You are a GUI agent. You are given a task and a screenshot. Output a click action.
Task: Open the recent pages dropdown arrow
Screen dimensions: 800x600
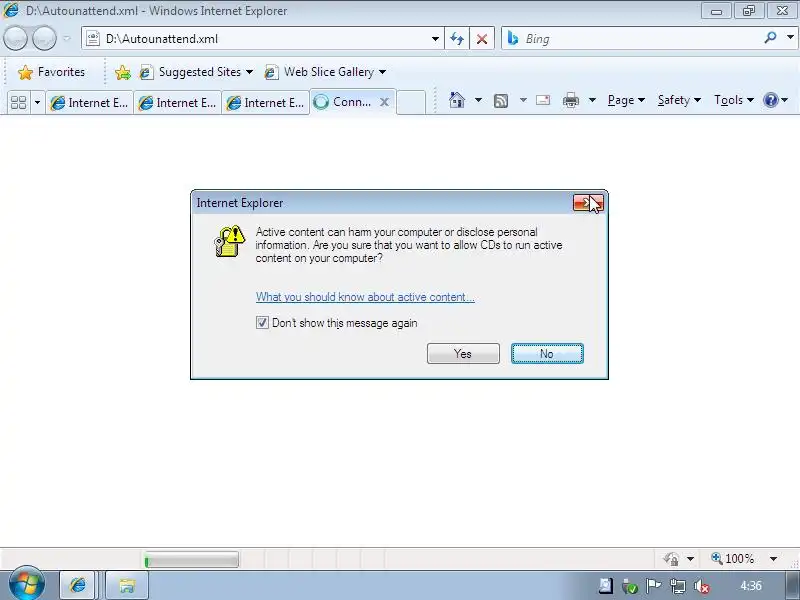pos(67,39)
